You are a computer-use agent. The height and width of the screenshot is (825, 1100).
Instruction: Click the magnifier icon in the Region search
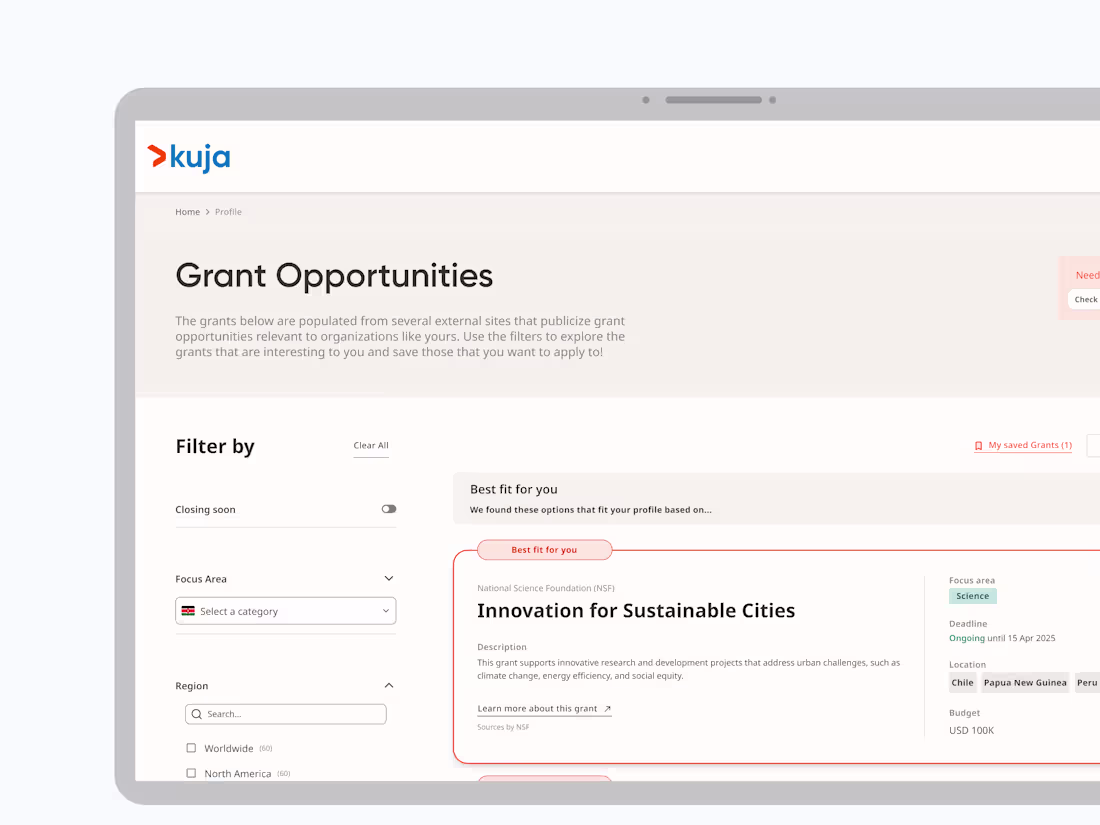click(x=197, y=713)
